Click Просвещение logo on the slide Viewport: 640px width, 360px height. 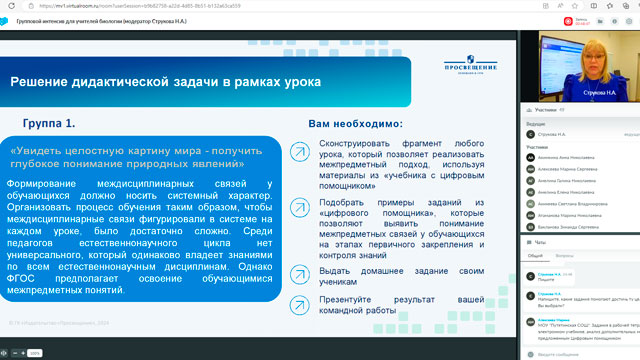pyautogui.click(x=471, y=65)
